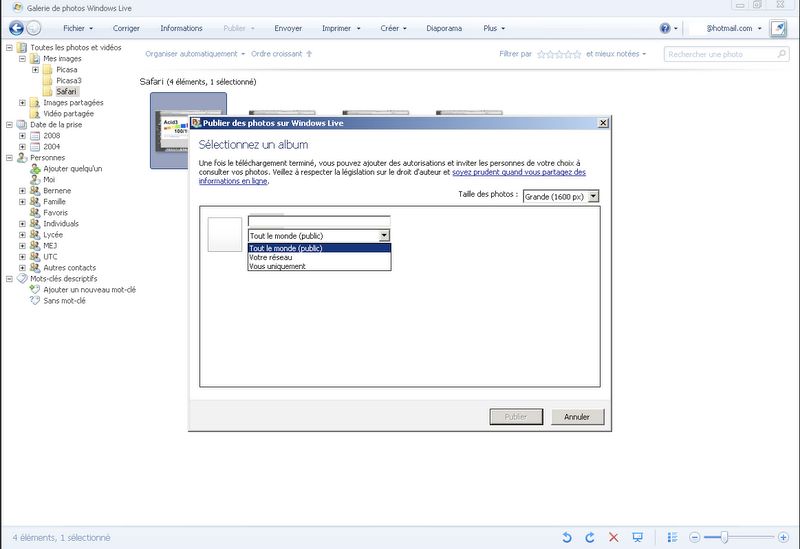Switch view with details list icon
Viewport: 800px width, 549px height.
672,537
